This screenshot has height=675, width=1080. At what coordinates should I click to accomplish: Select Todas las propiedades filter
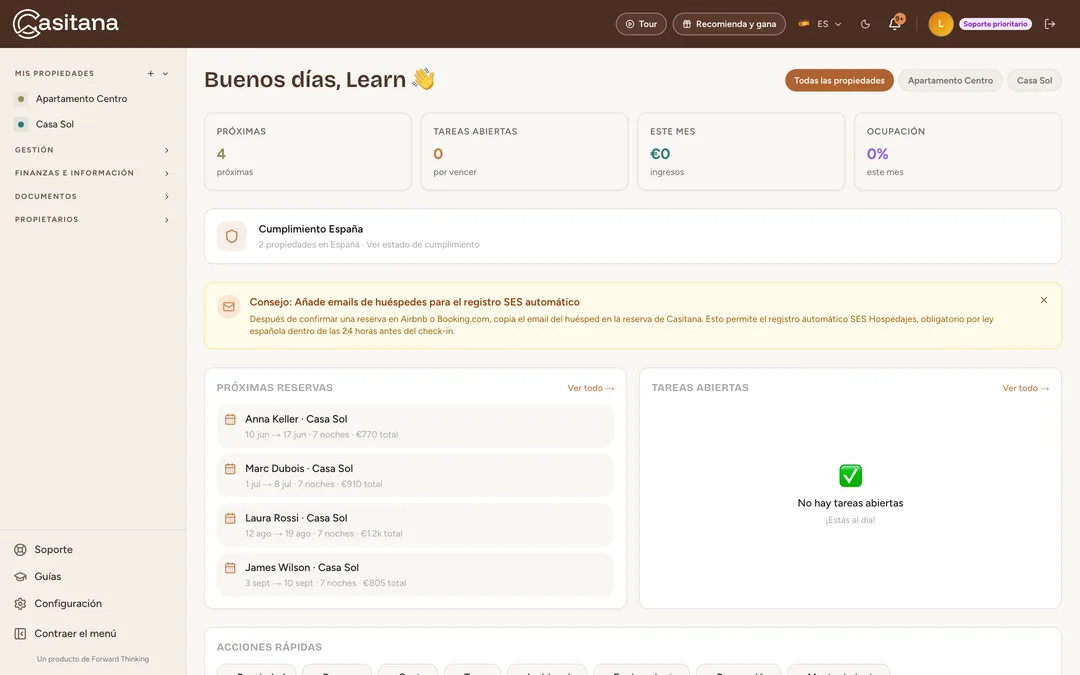[839, 81]
